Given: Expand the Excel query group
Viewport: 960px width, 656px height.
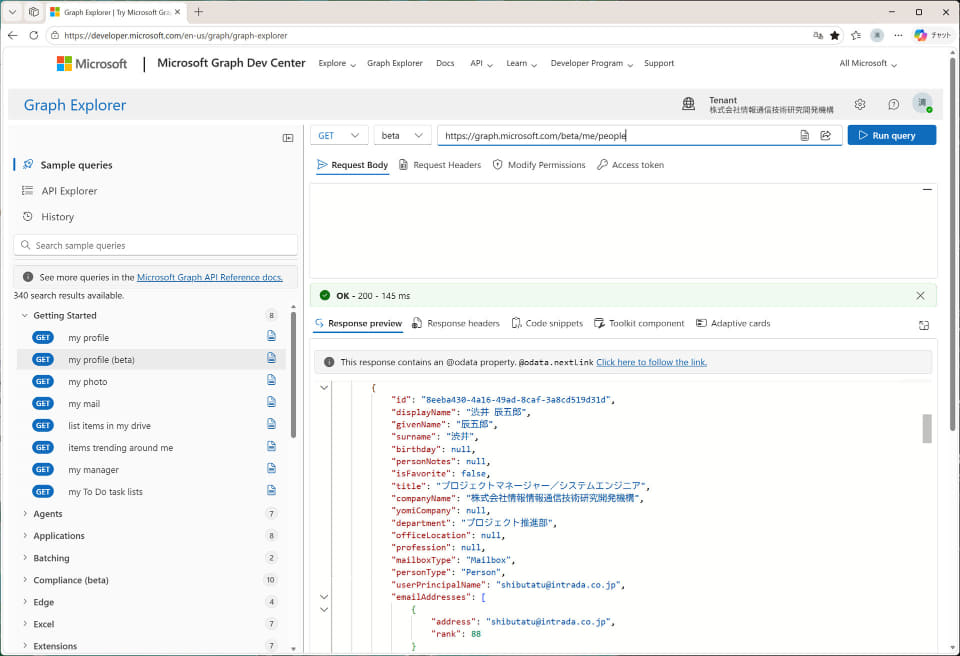Looking at the screenshot, I should tap(24, 624).
